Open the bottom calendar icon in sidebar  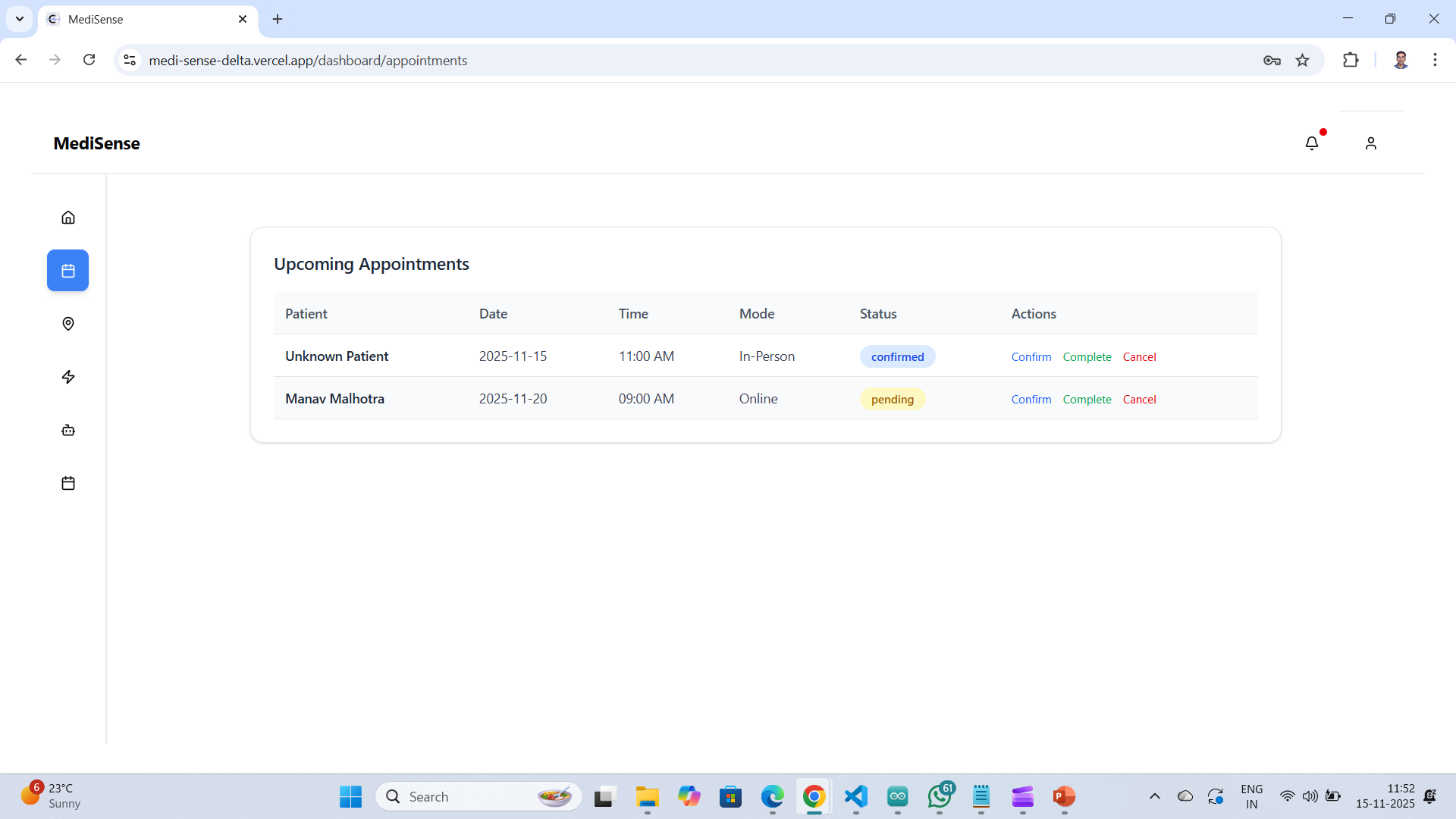(x=67, y=483)
